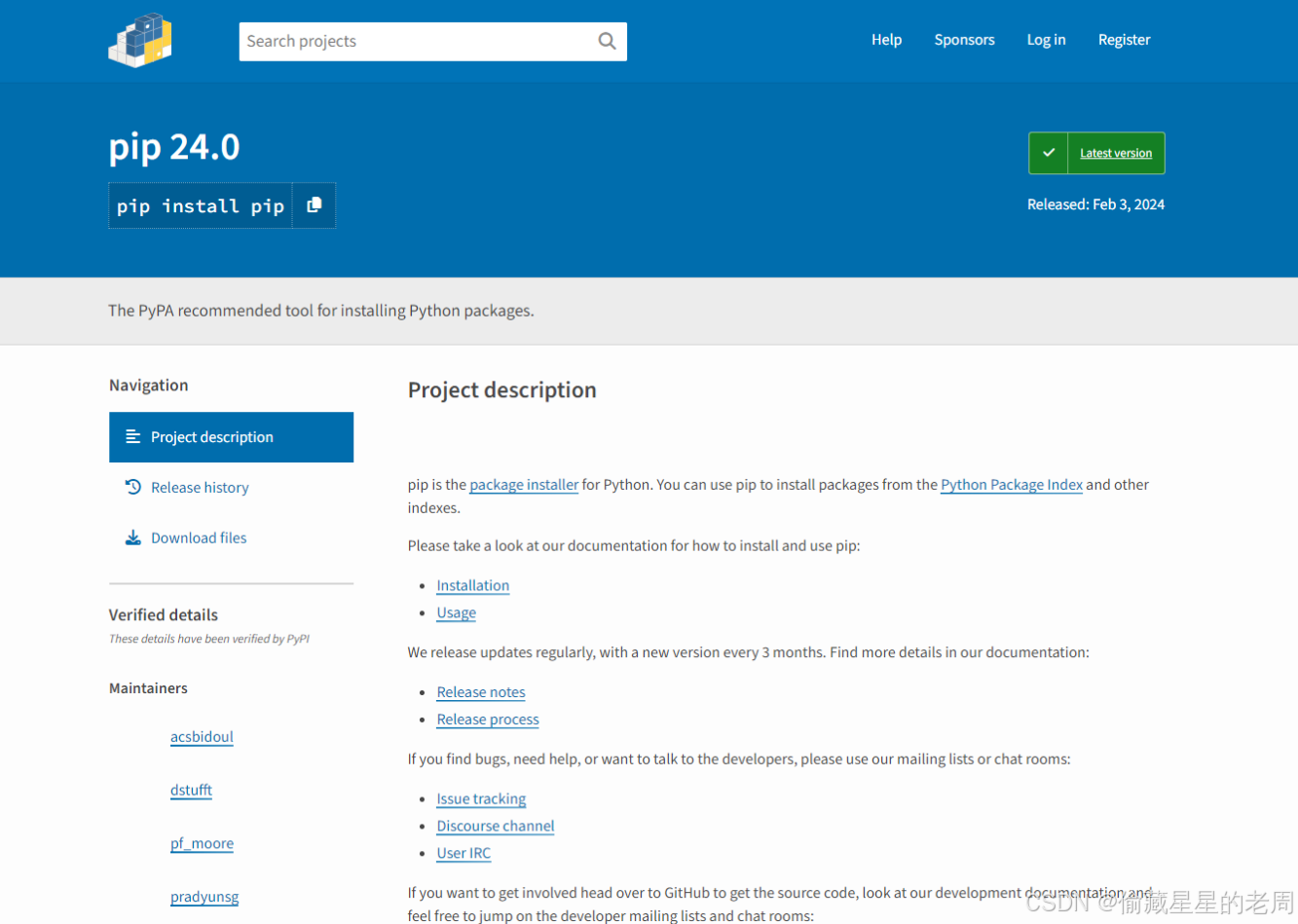The image size is (1298, 924).
Task: Open maintainer pradyunsg profile
Action: coord(204,898)
